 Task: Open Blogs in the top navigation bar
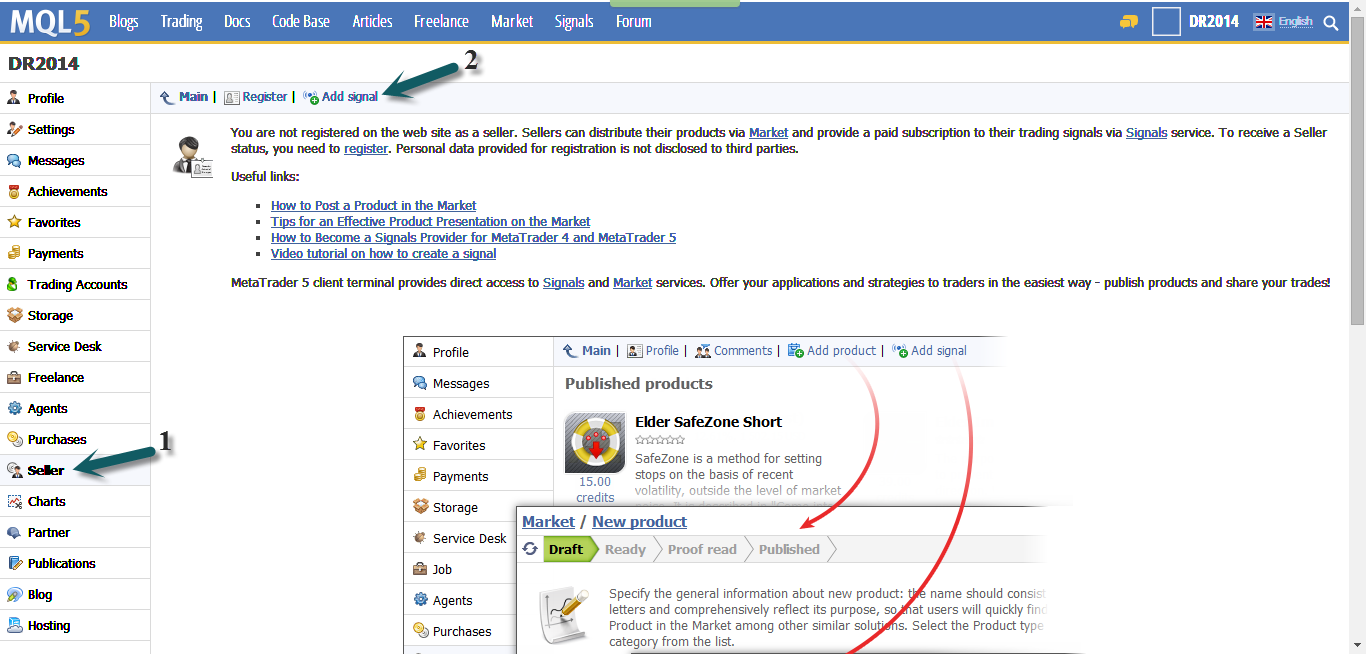click(124, 21)
